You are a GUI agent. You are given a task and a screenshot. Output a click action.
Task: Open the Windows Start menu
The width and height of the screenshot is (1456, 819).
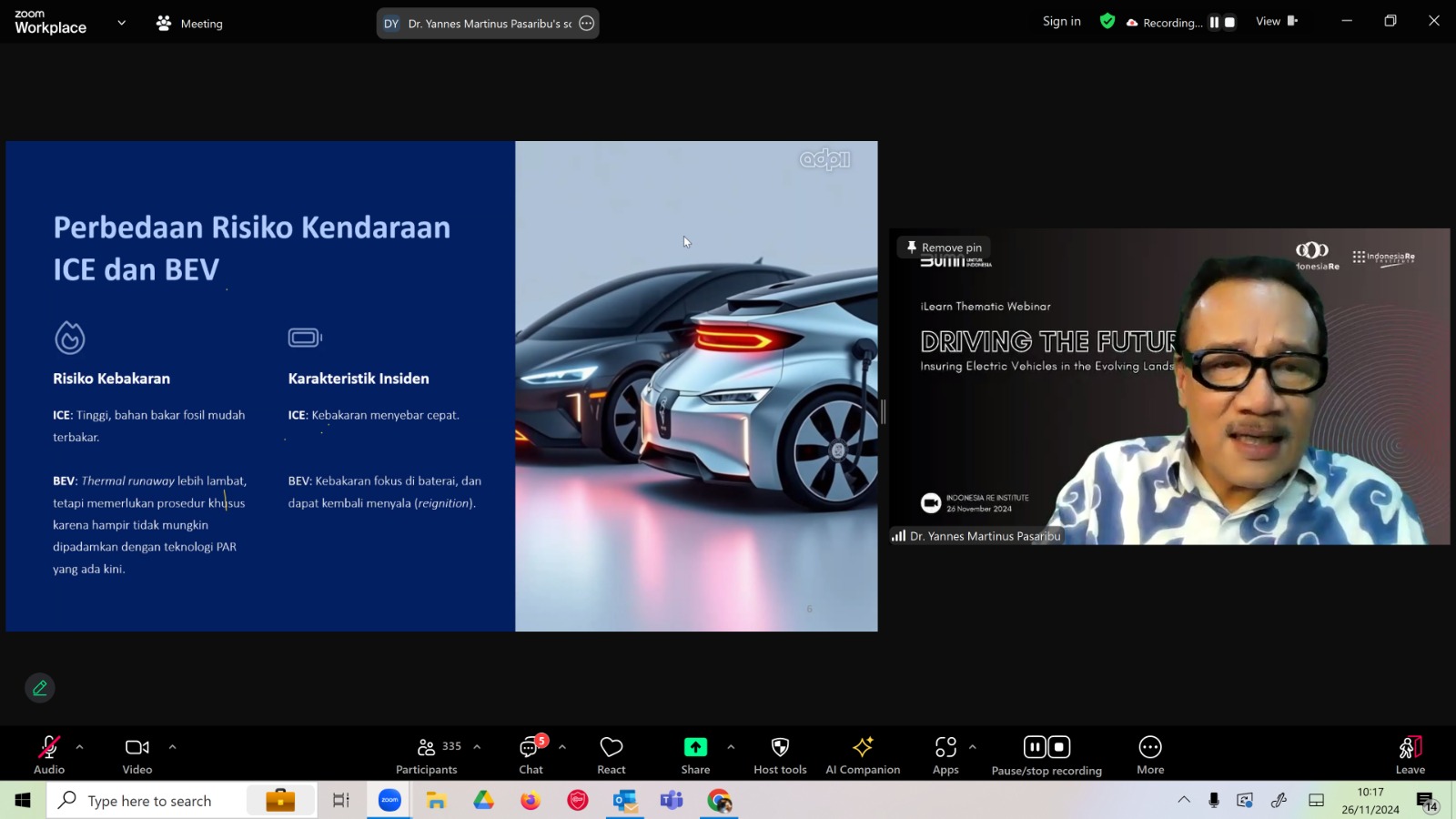point(23,801)
